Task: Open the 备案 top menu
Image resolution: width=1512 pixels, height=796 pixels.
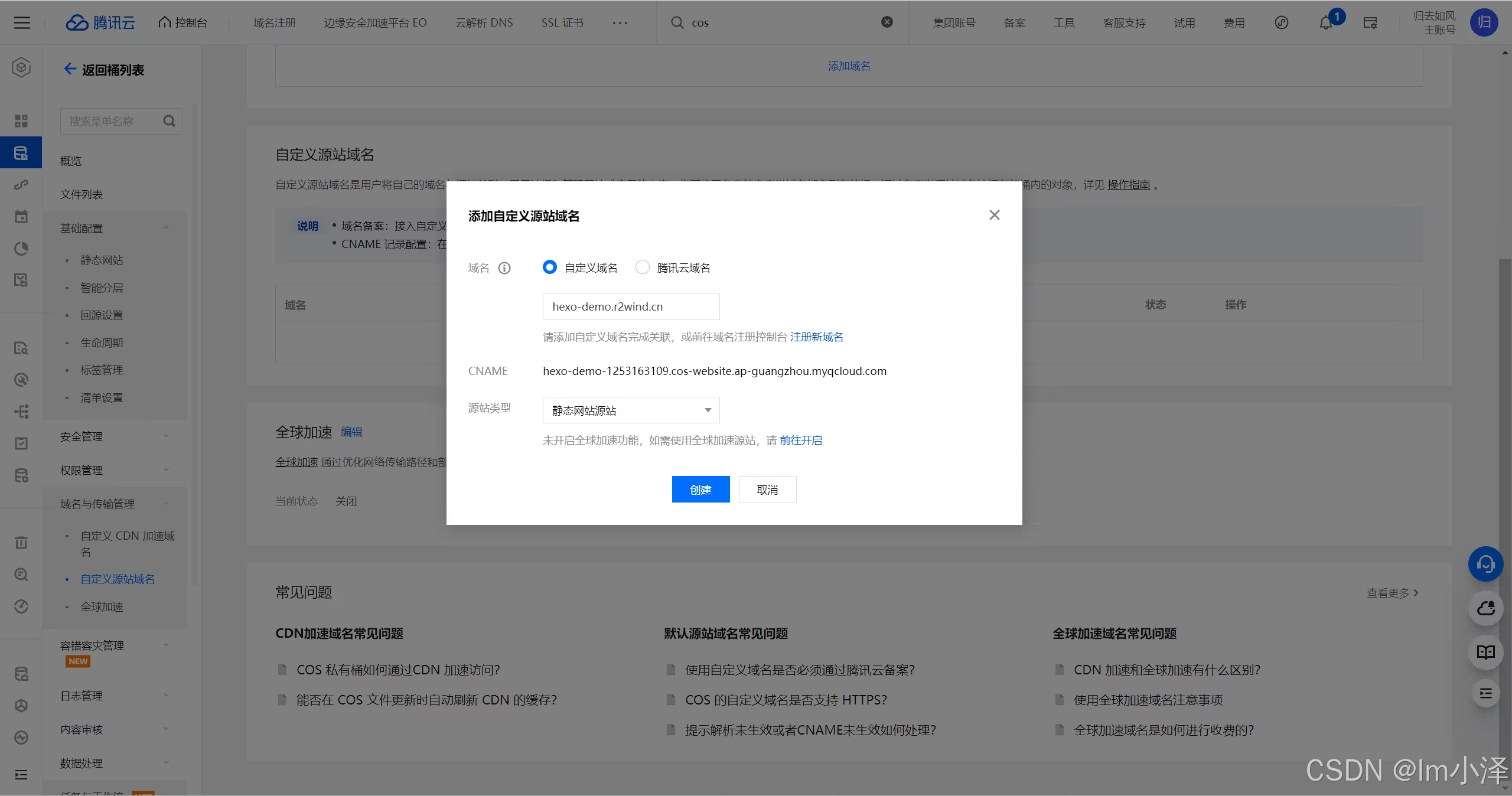Action: tap(1014, 23)
